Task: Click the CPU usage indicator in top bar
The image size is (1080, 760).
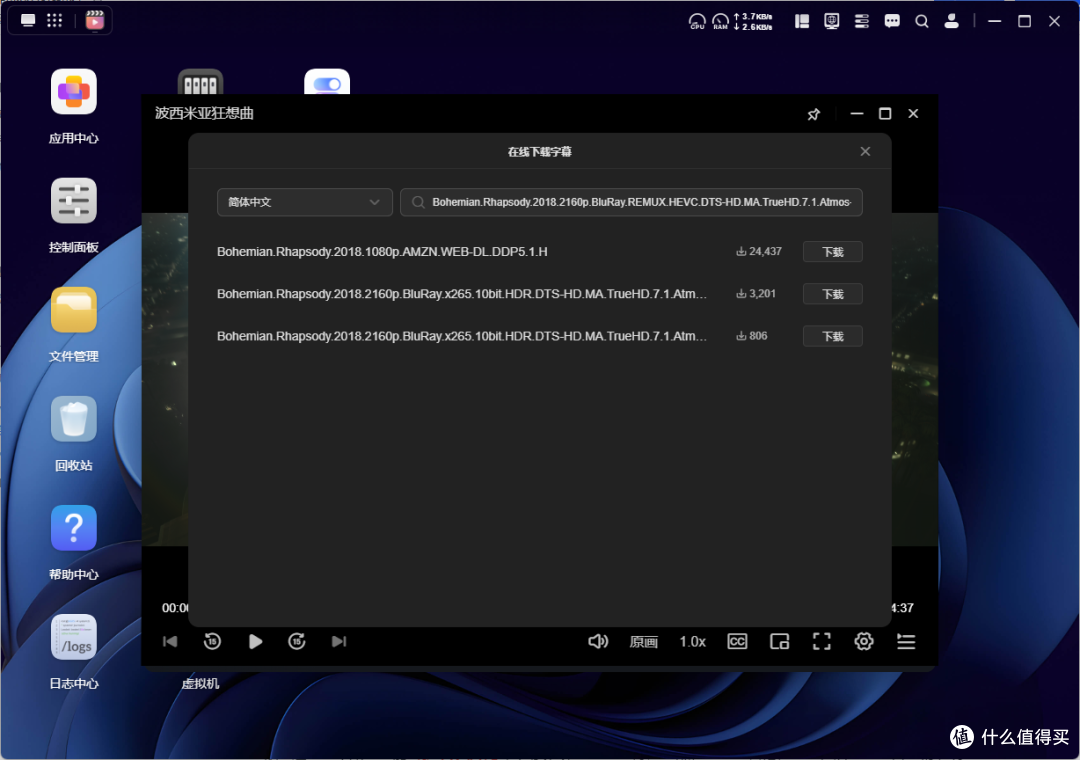Action: pos(696,21)
